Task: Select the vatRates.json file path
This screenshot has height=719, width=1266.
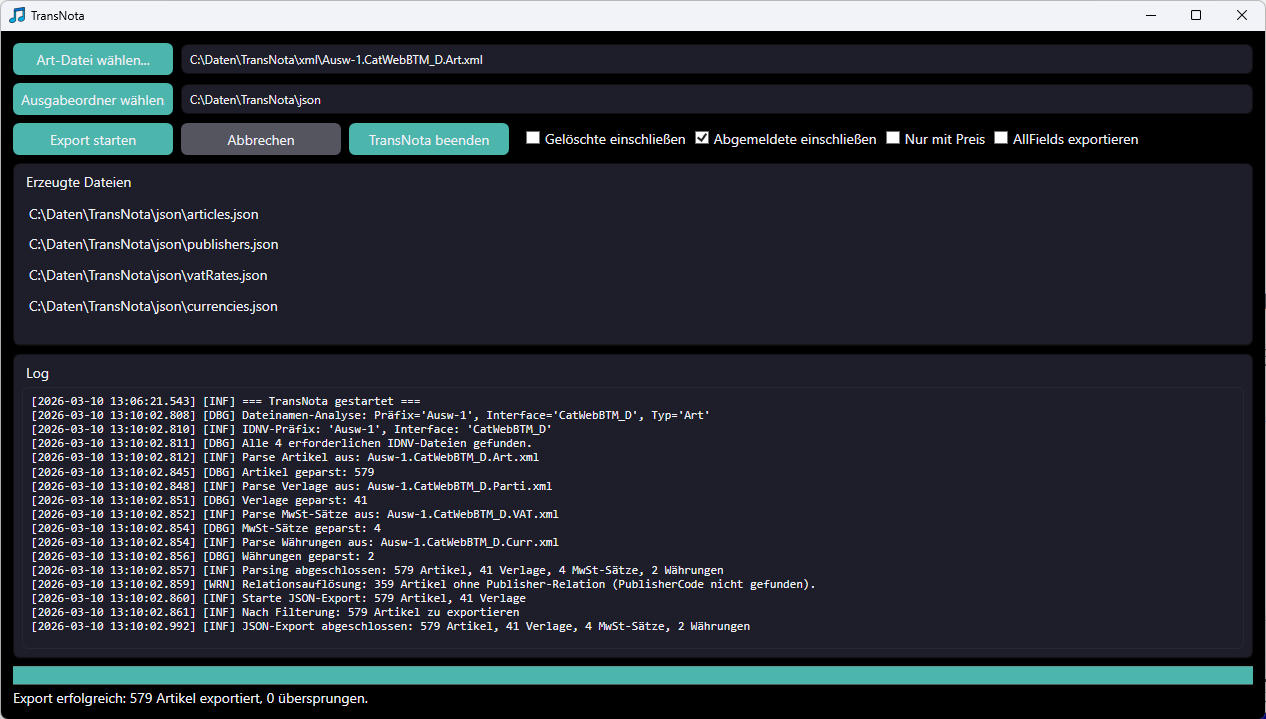Action: tap(148, 275)
